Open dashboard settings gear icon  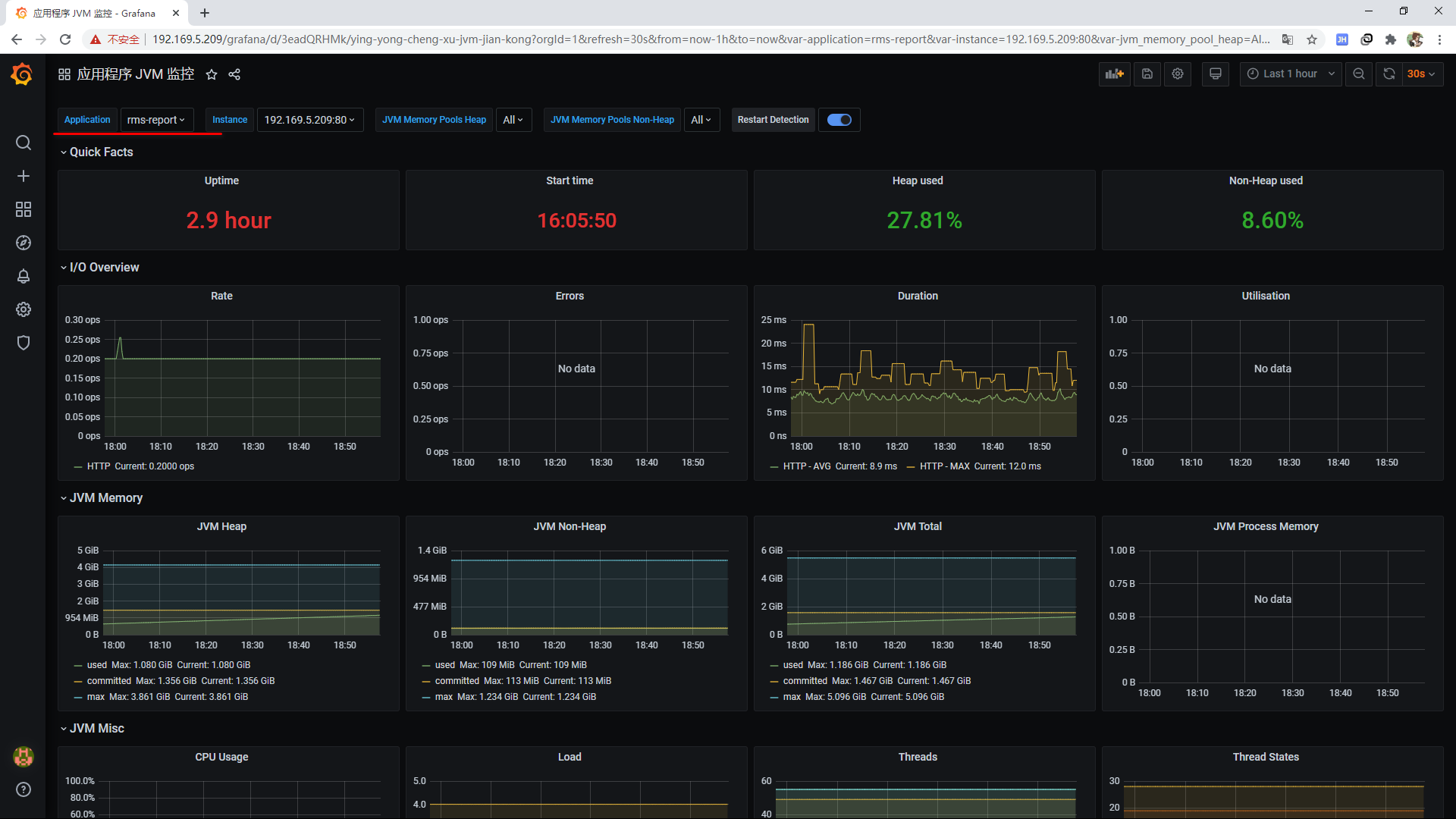pyautogui.click(x=1178, y=74)
